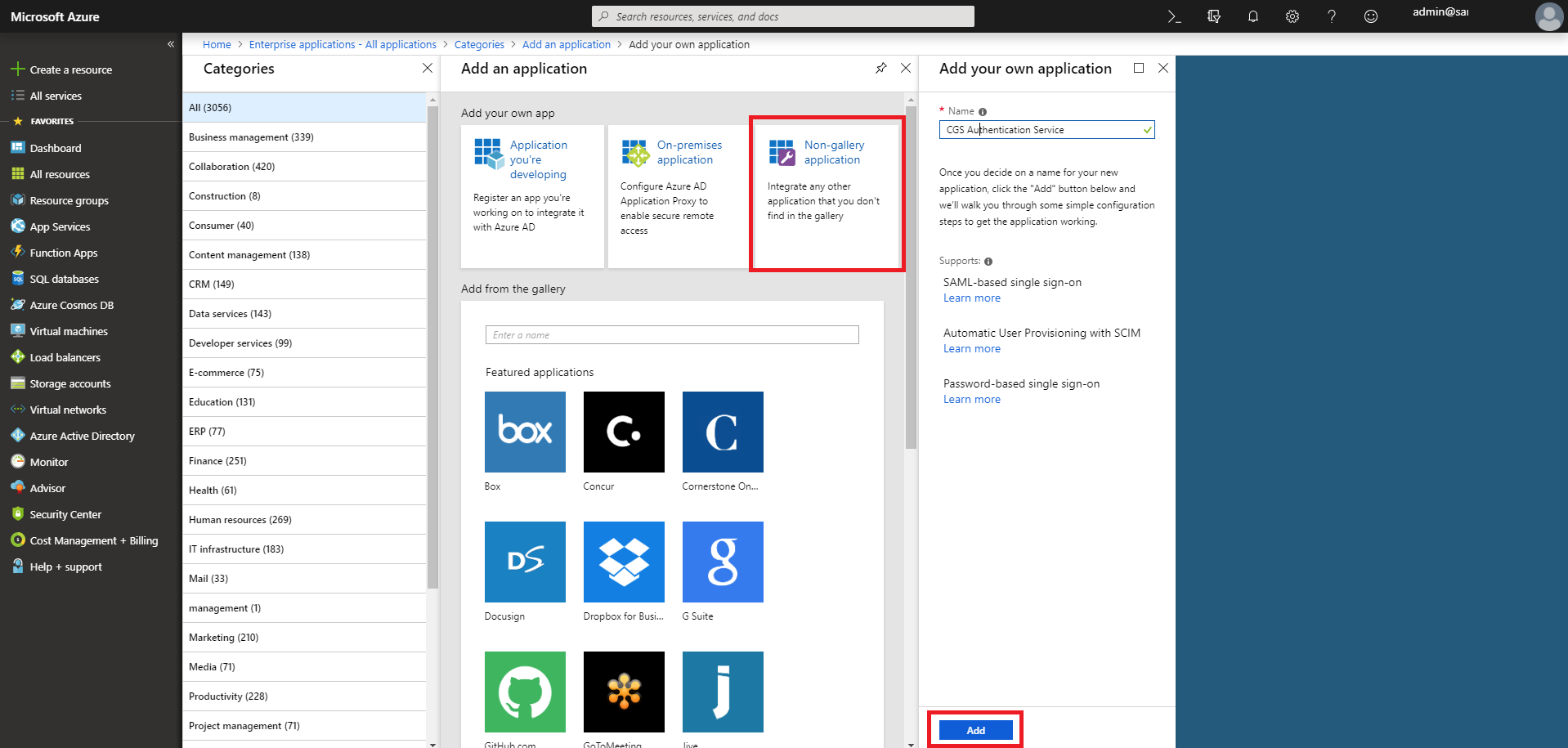The image size is (1568, 748).
Task: Click the Cost Management + Billing icon
Action: point(17,540)
